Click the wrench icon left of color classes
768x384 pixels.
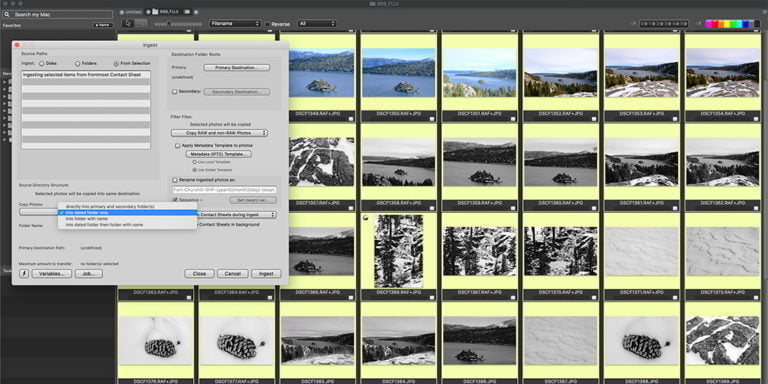tap(699, 24)
